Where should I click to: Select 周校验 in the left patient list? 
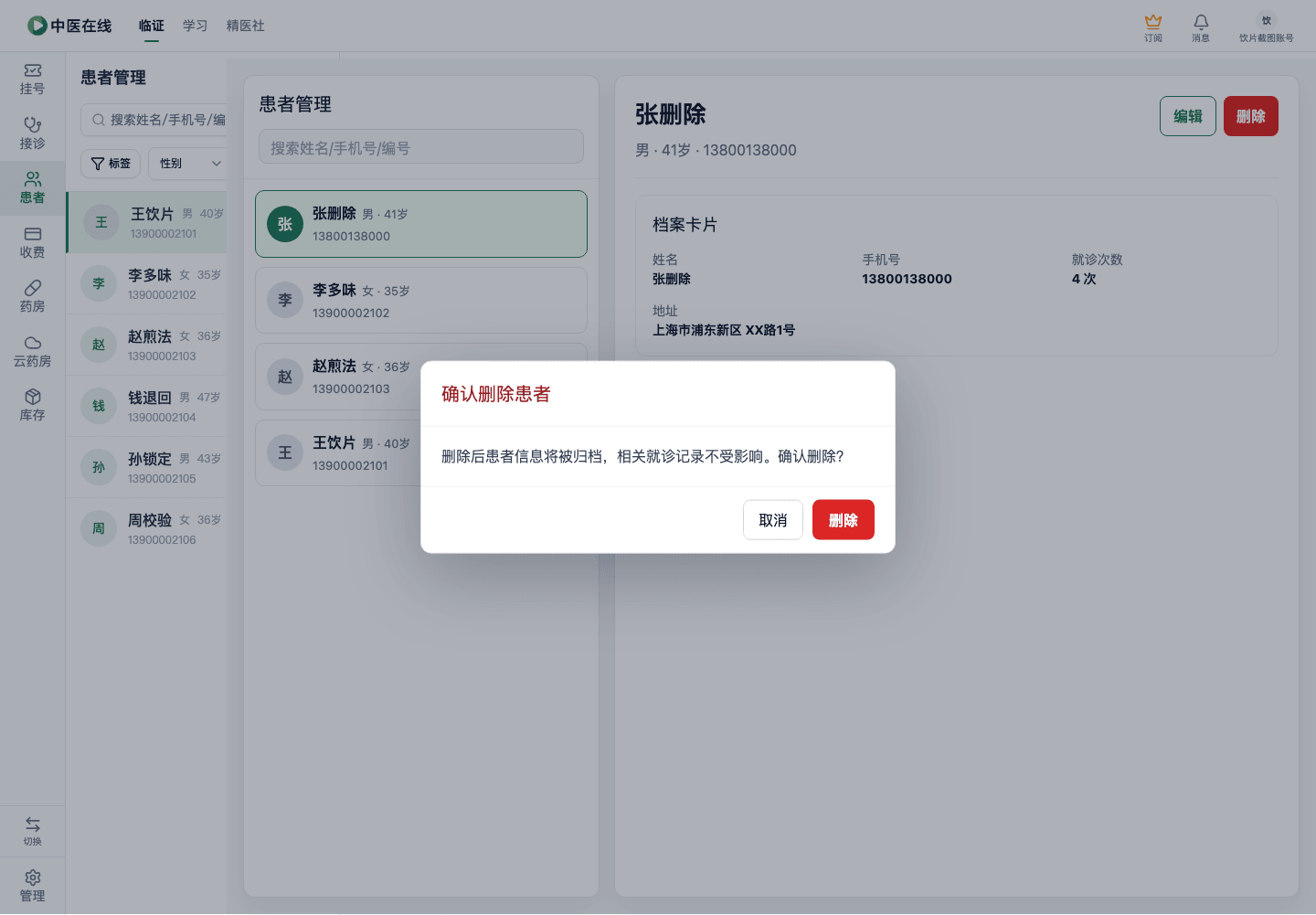pyautogui.click(x=146, y=528)
